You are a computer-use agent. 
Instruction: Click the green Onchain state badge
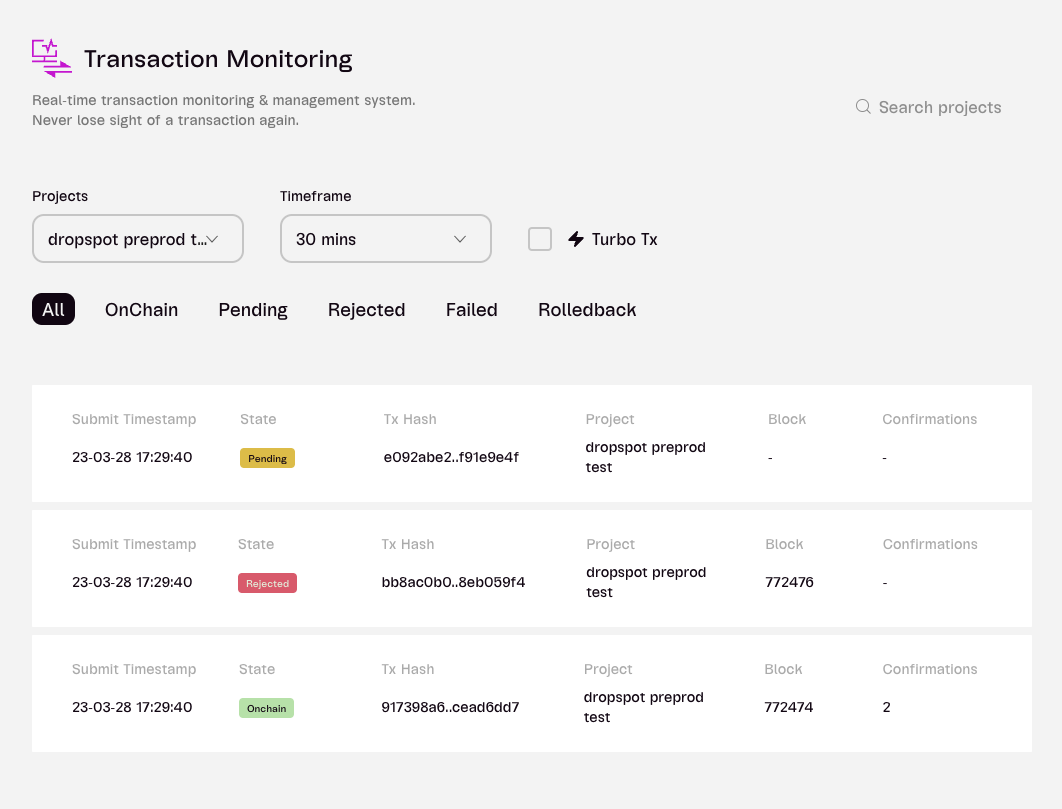266,708
